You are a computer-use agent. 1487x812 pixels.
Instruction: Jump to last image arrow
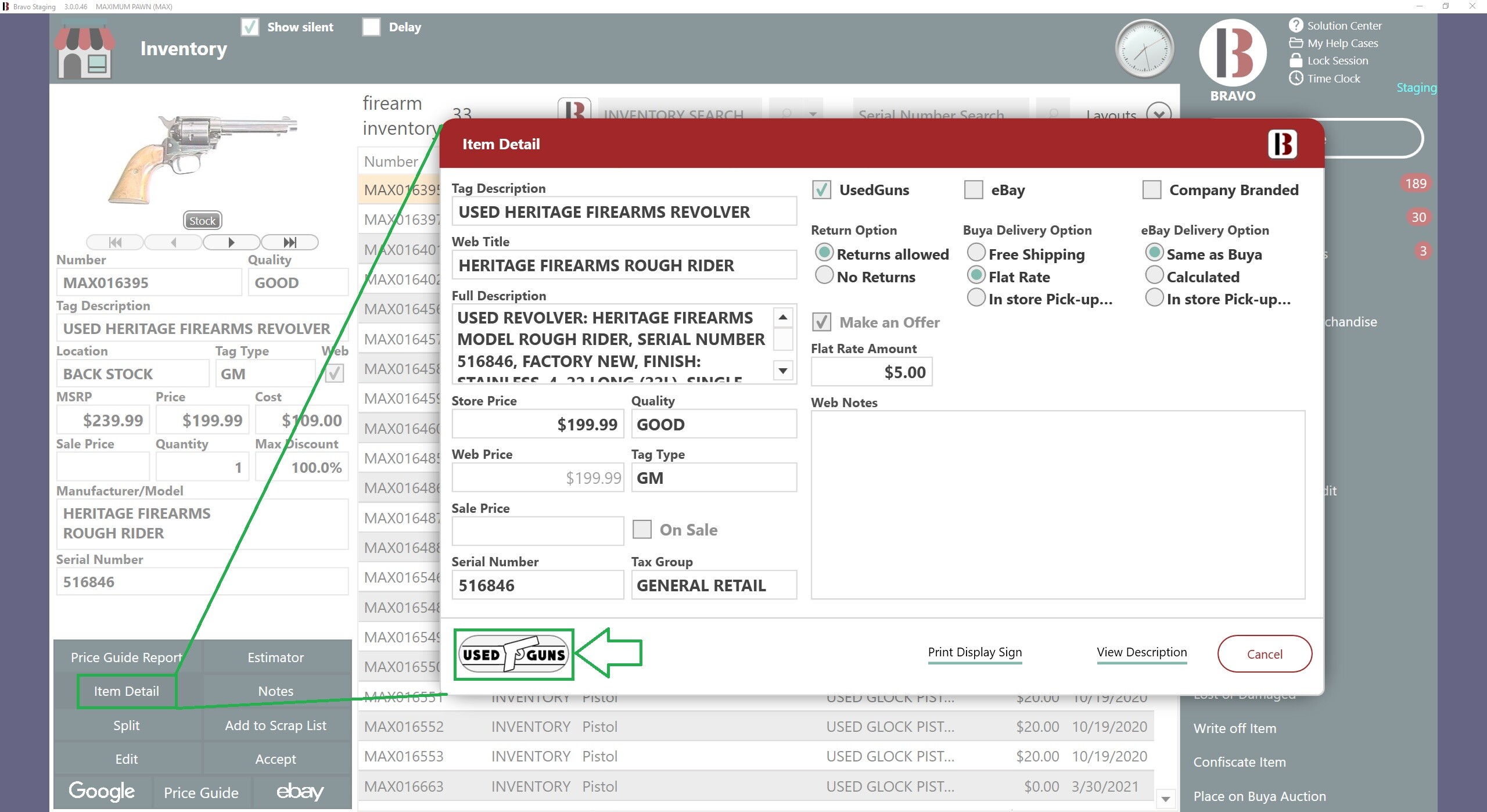[x=290, y=242]
